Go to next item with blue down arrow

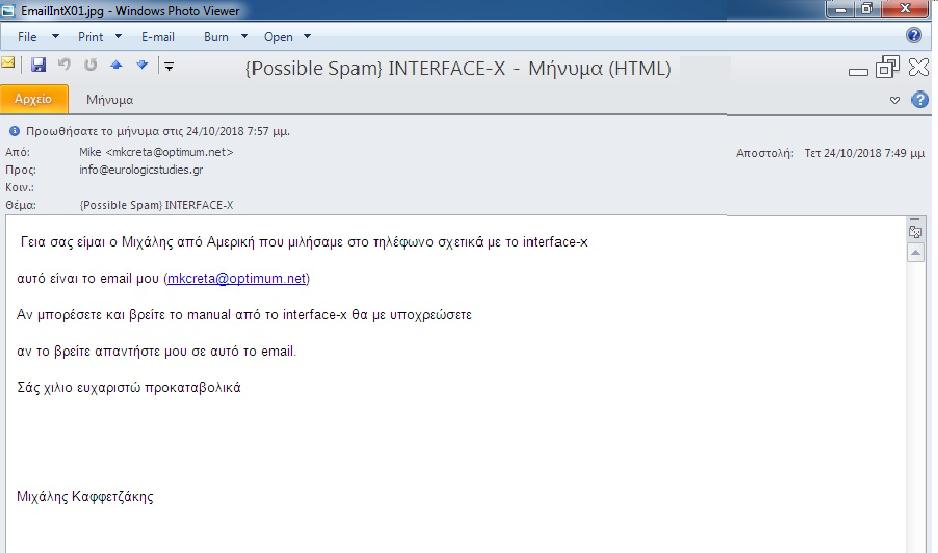point(142,65)
